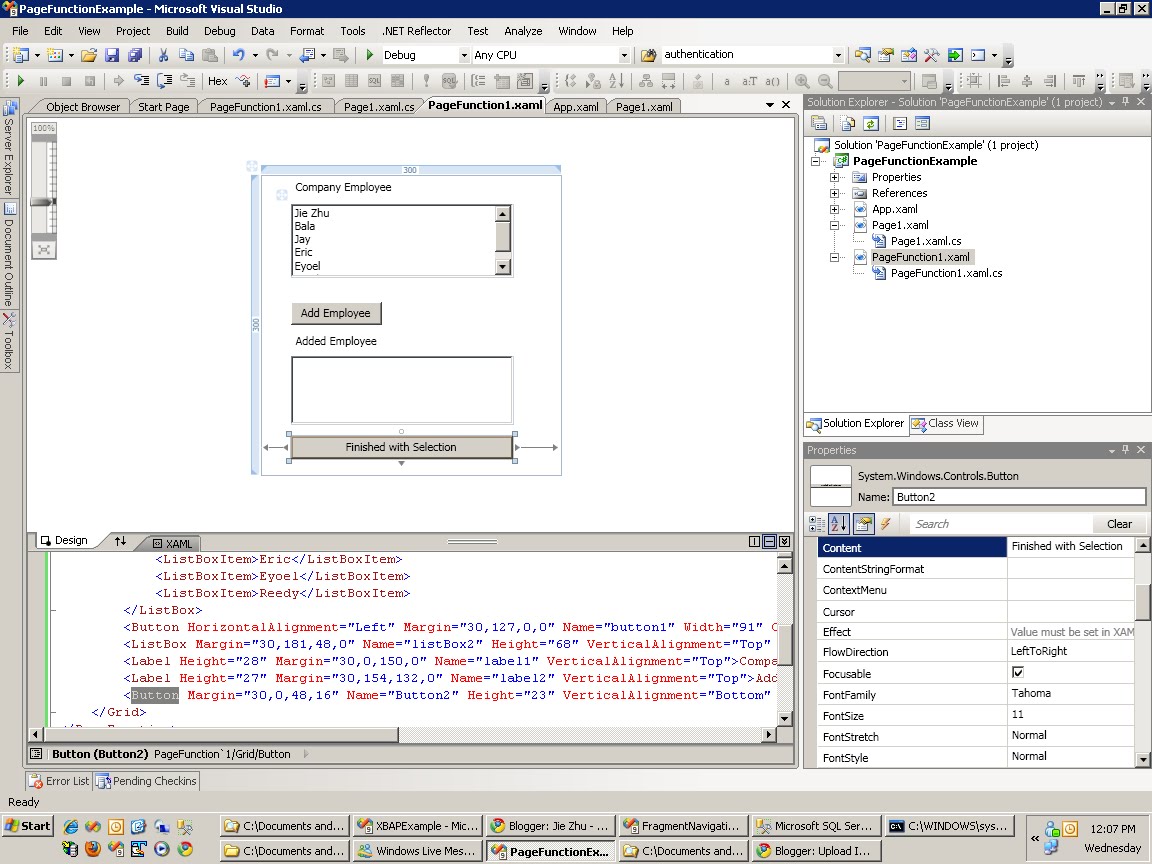Click the Properties icon in Solution Explorer toolbar

[x=818, y=122]
